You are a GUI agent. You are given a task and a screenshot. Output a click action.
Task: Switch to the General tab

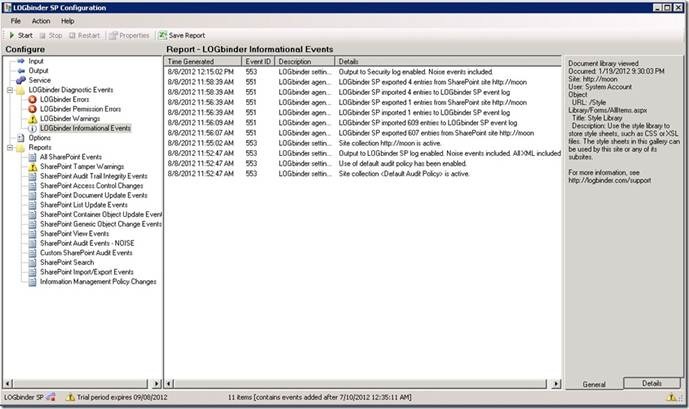[592, 383]
